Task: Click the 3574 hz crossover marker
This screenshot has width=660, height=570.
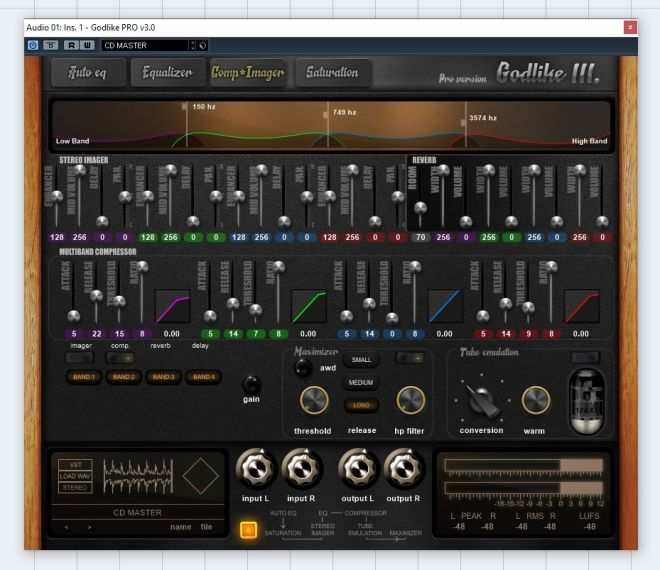Action: click(x=463, y=123)
